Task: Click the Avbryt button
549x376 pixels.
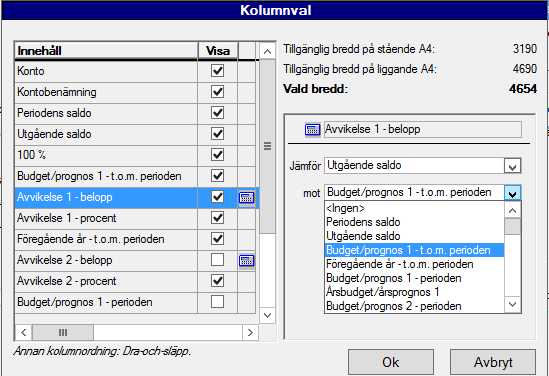Action: [493, 362]
